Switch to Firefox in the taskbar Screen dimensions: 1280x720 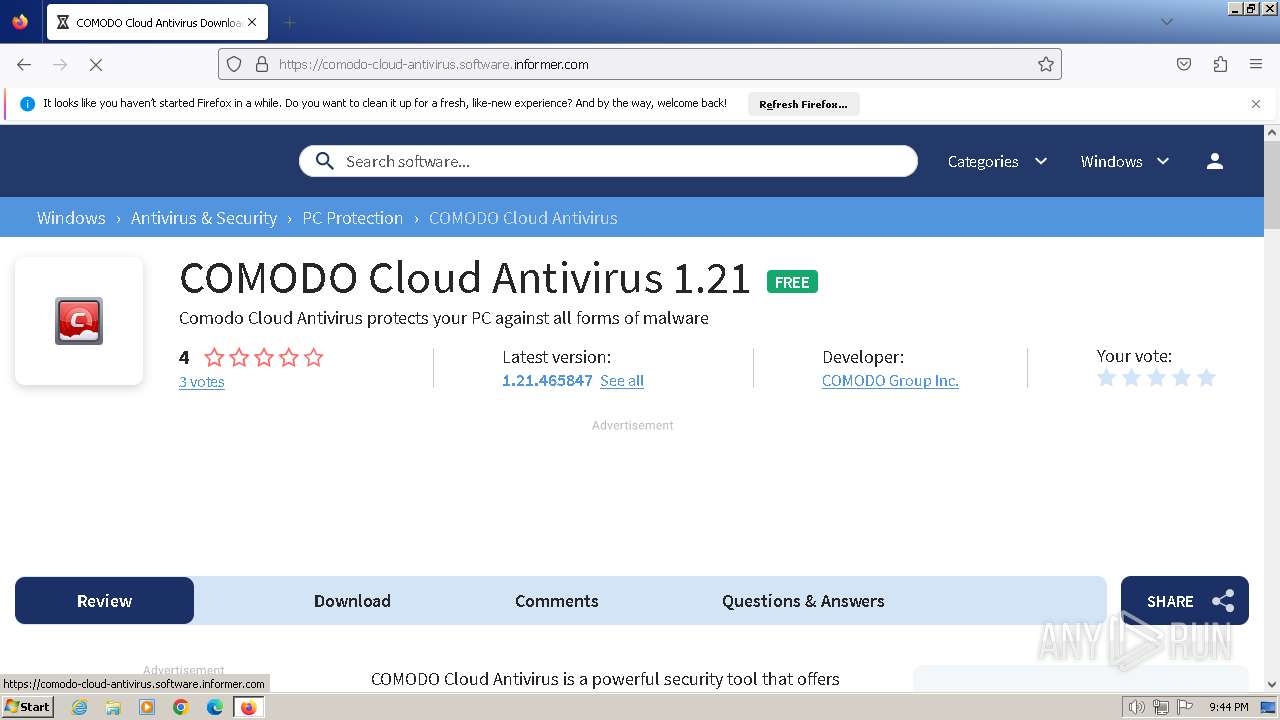pos(248,707)
